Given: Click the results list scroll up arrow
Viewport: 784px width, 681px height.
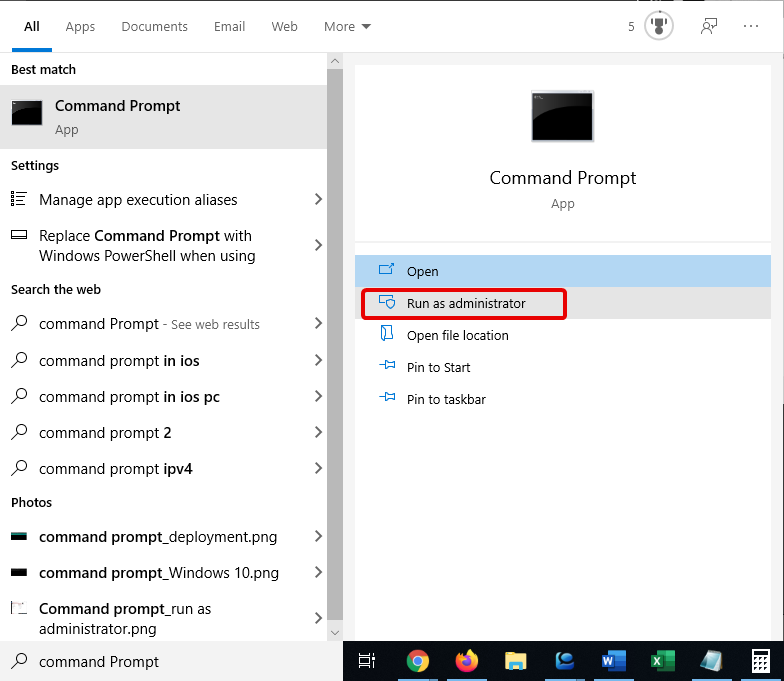Looking at the screenshot, I should [335, 62].
